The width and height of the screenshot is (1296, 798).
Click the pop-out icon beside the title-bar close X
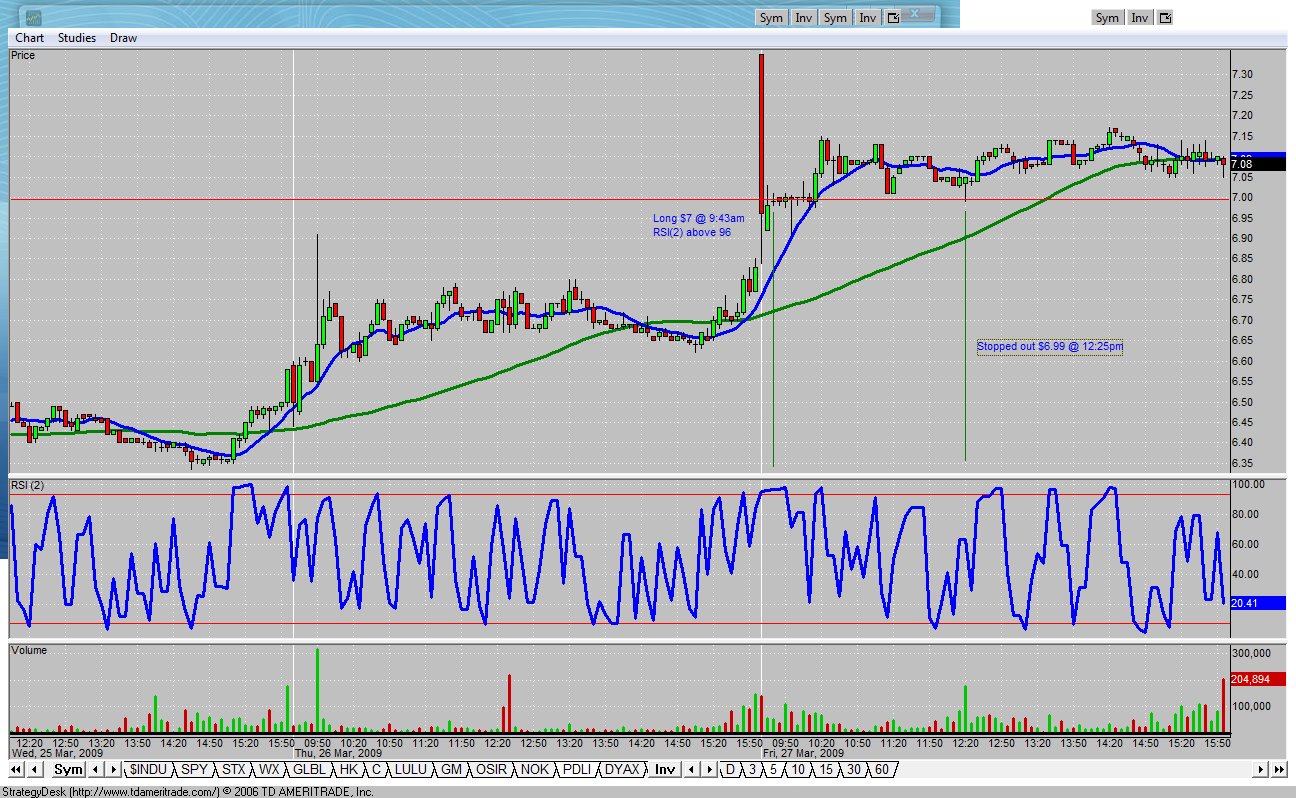(894, 18)
